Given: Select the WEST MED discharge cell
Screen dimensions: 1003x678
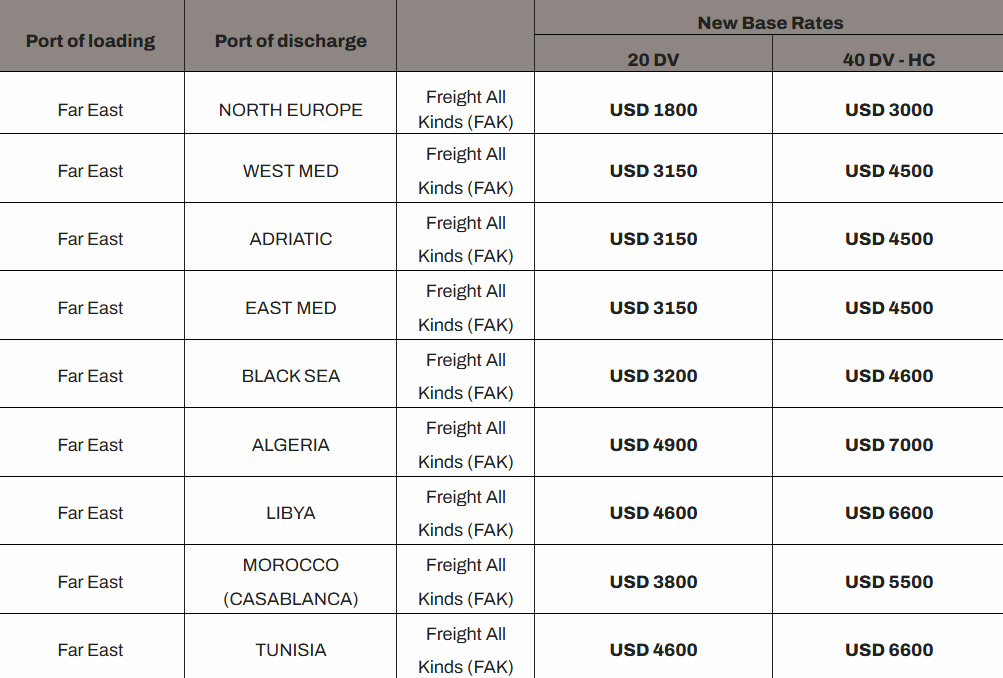Looking at the screenshot, I should pyautogui.click(x=290, y=171).
